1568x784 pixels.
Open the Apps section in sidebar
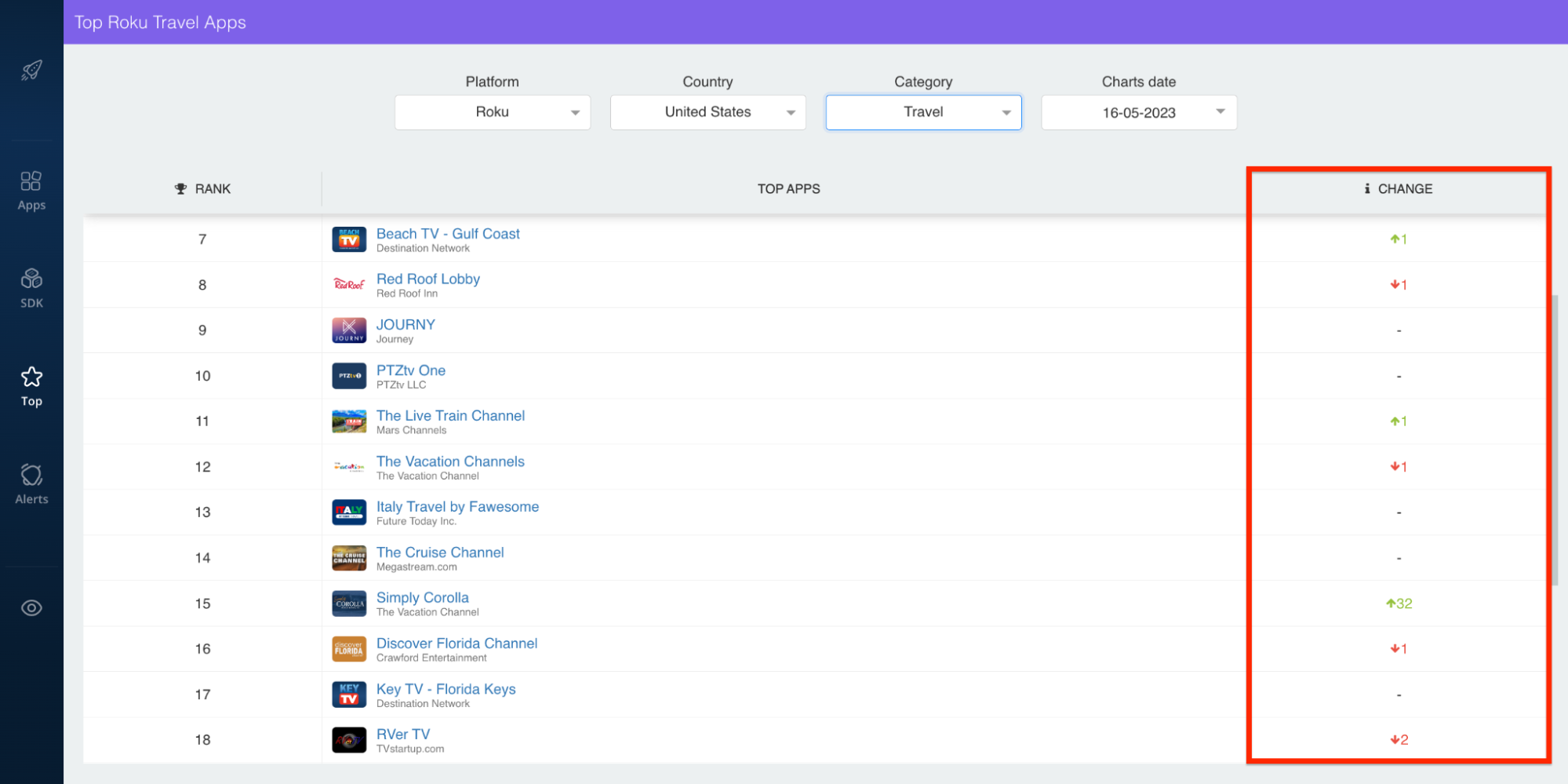click(31, 191)
